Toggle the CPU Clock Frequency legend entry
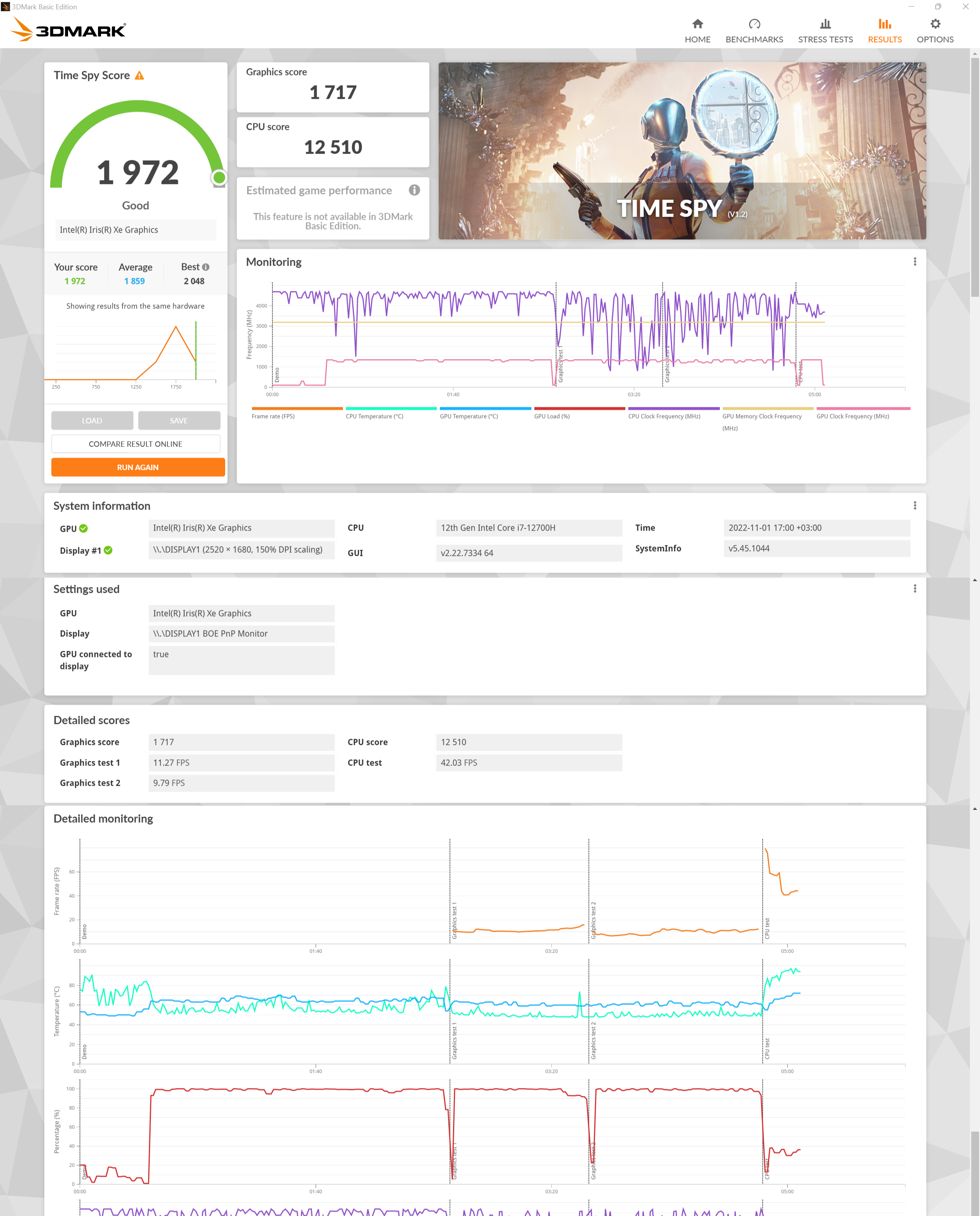The height and width of the screenshot is (1216, 980). 674,413
